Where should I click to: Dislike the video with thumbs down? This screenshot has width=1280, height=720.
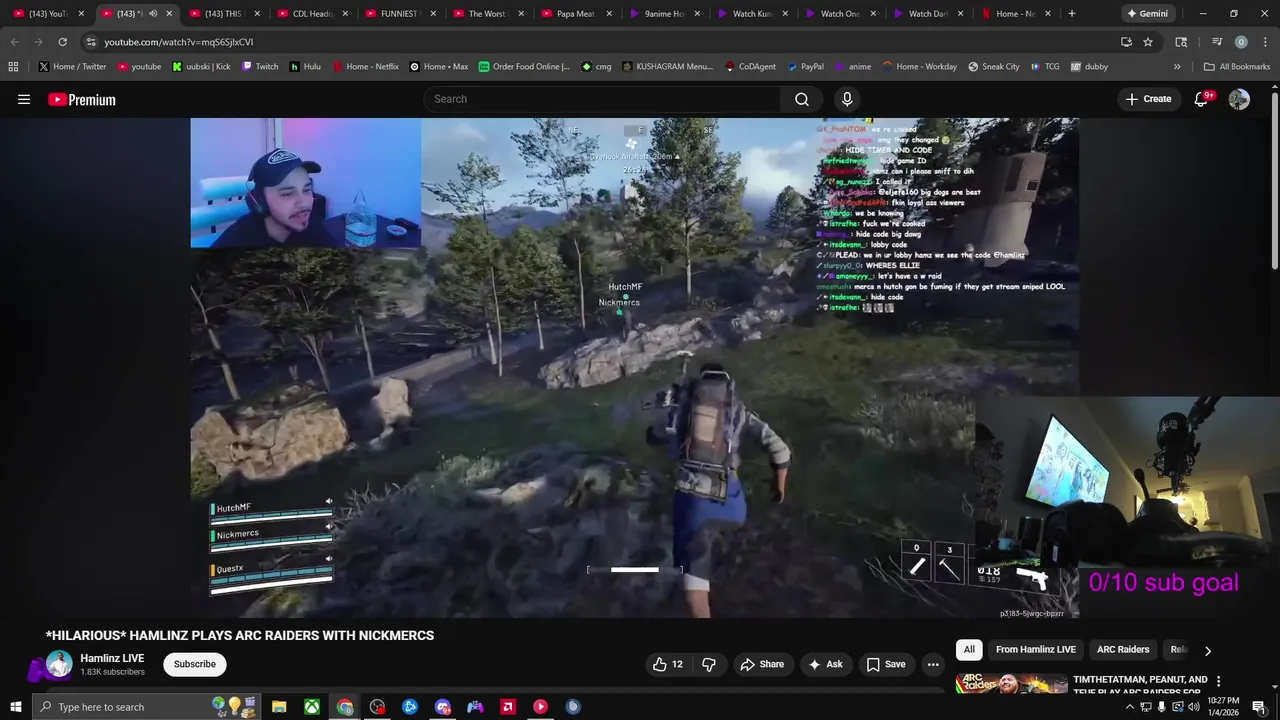coord(709,664)
